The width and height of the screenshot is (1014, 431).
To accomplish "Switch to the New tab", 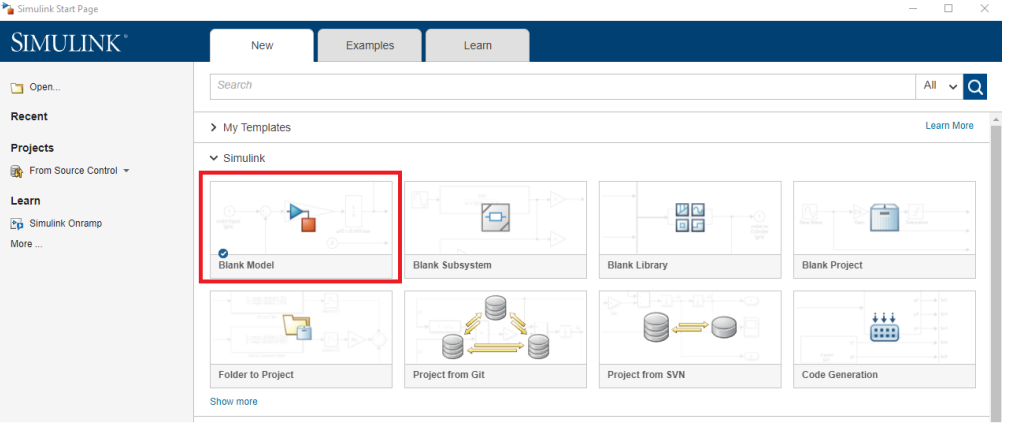I will (x=262, y=45).
